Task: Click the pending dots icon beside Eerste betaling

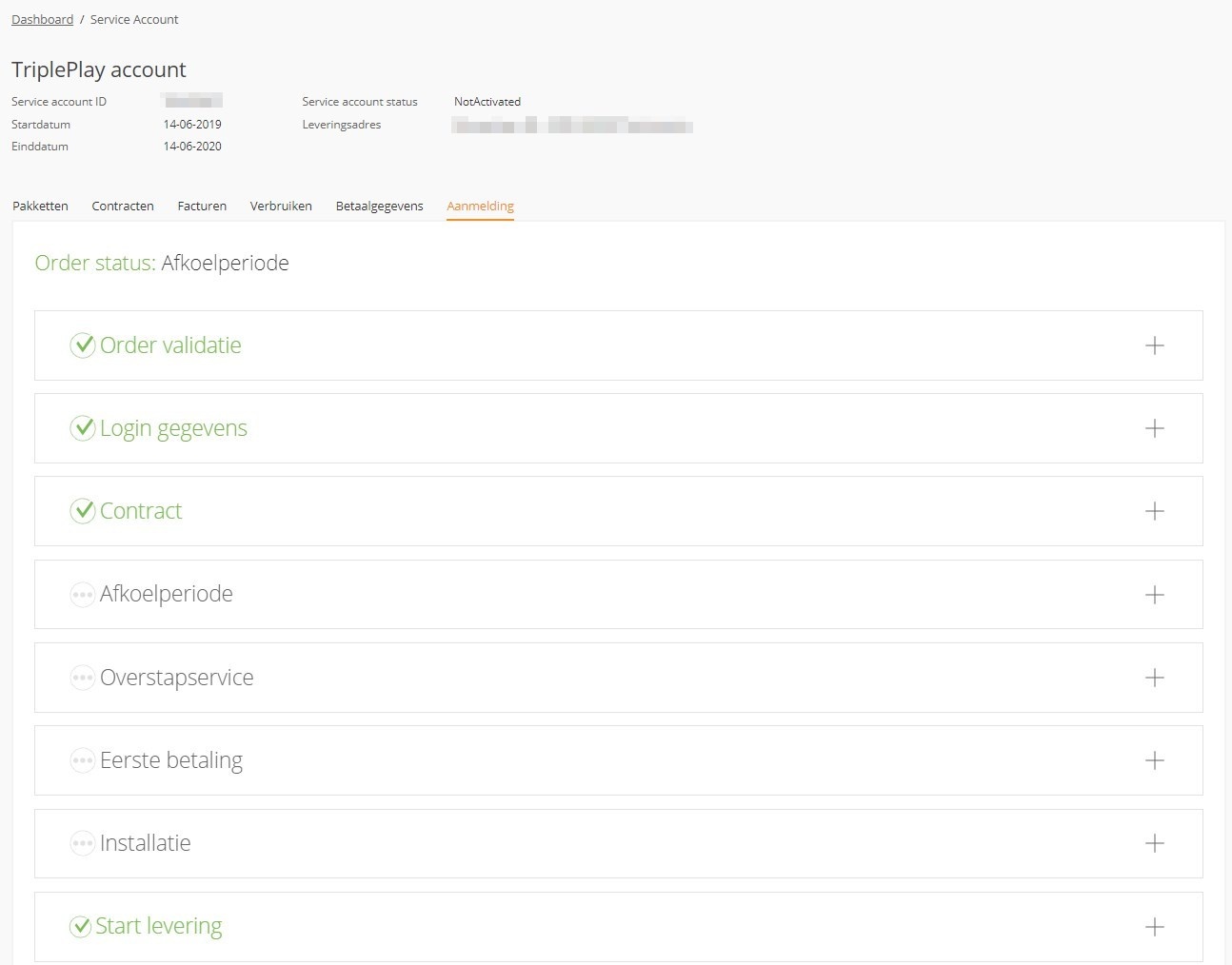Action: point(83,760)
